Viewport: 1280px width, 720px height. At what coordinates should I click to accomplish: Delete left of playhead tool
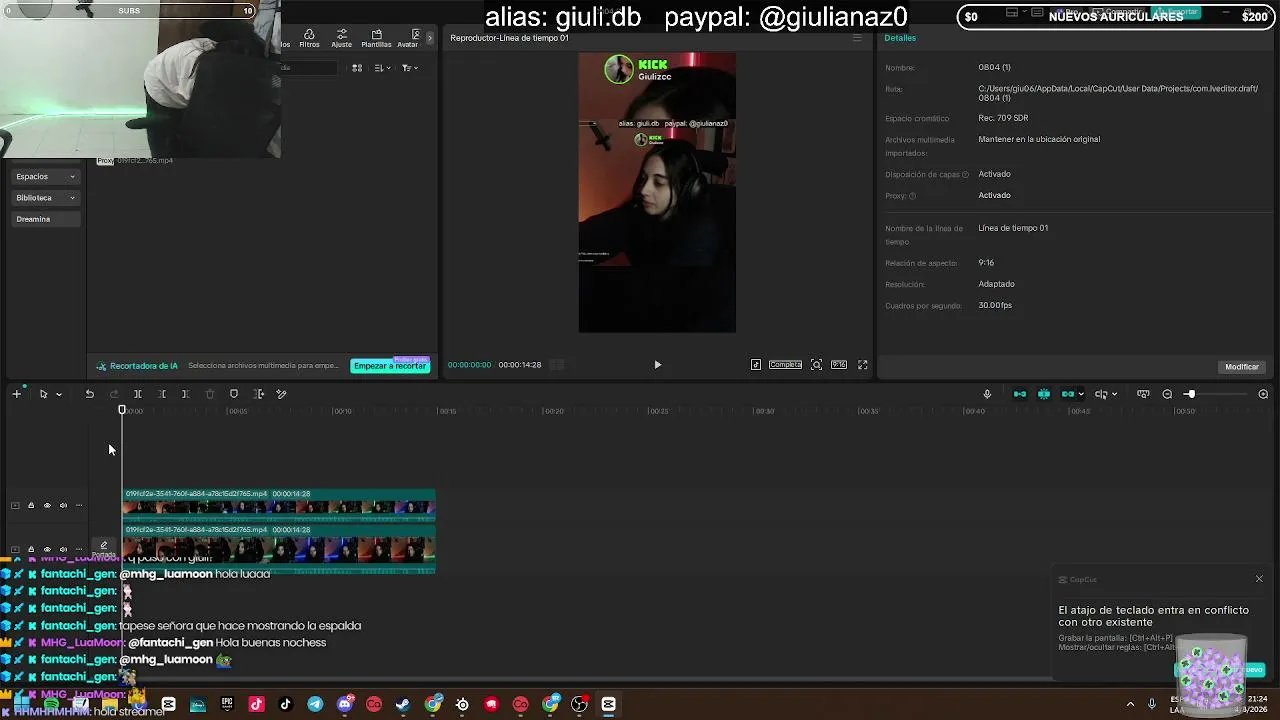pos(162,394)
